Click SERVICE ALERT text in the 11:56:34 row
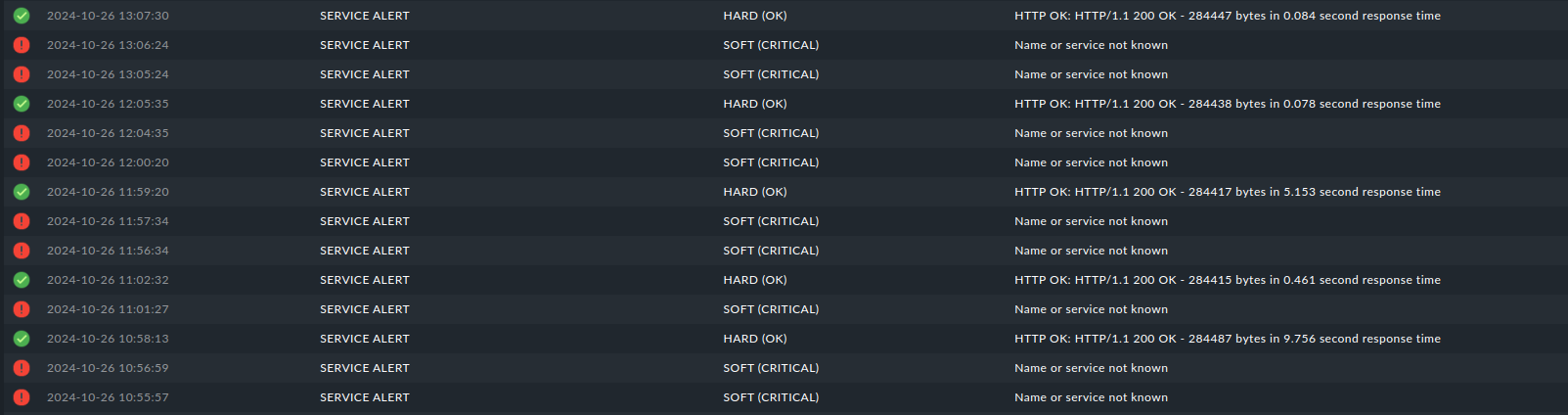 364,251
